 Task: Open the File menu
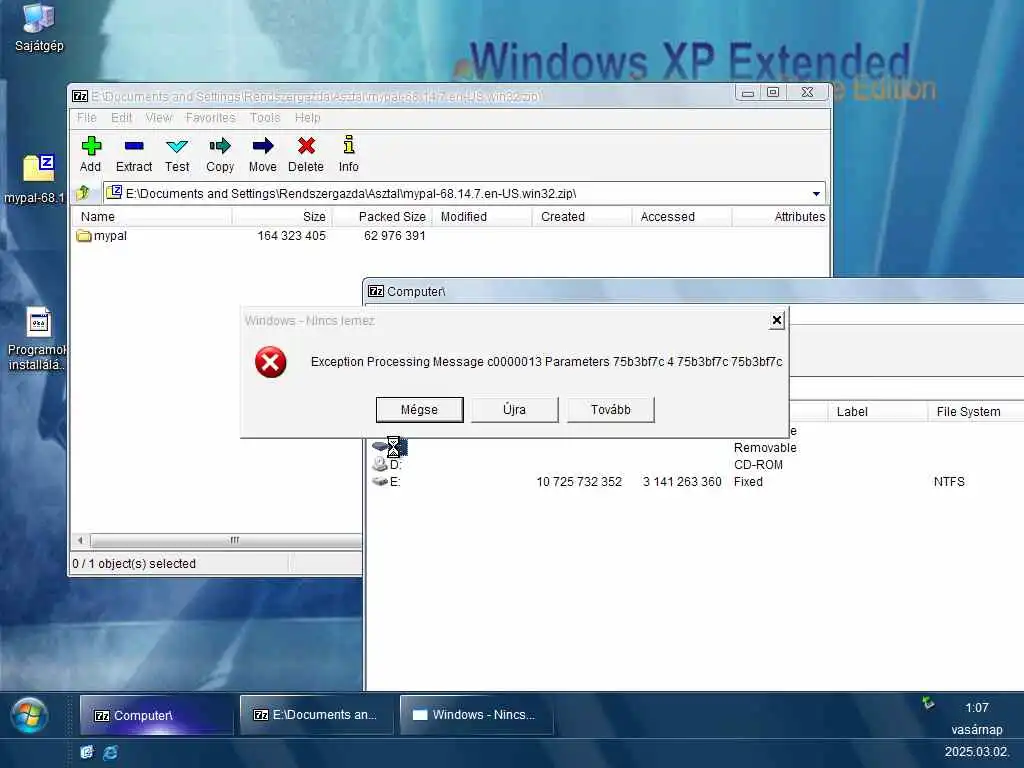(x=87, y=118)
